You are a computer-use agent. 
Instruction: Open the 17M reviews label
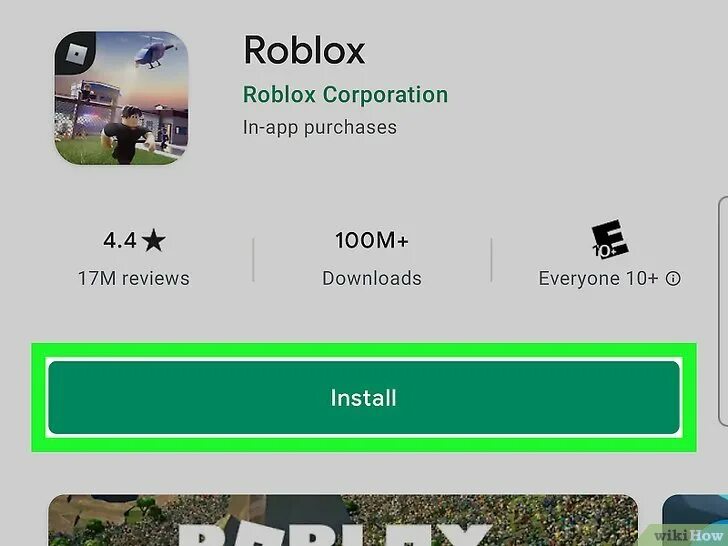134,279
